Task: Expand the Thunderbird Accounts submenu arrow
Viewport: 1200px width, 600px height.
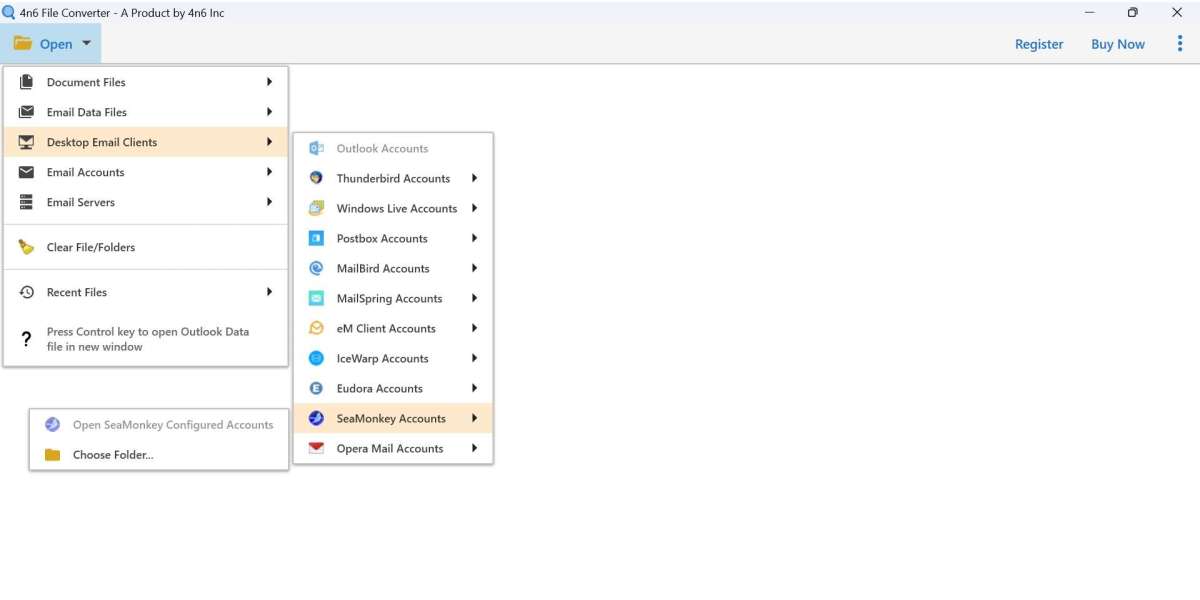Action: tap(475, 178)
